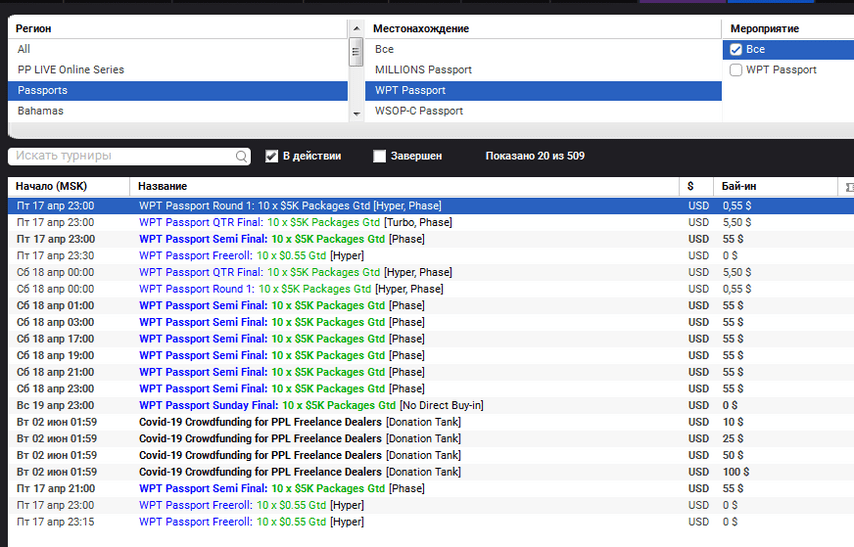Viewport: 854px width, 547px height.
Task: Select All in the Регион list
Action: click(x=178, y=50)
